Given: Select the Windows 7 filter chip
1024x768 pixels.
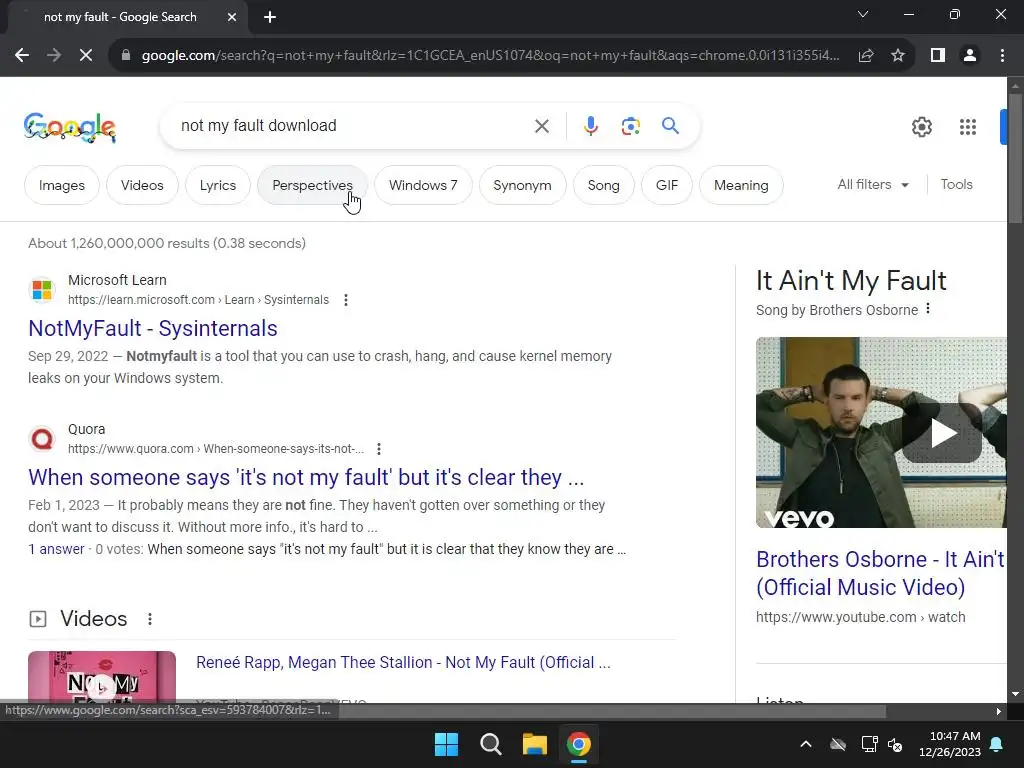Looking at the screenshot, I should coord(423,185).
